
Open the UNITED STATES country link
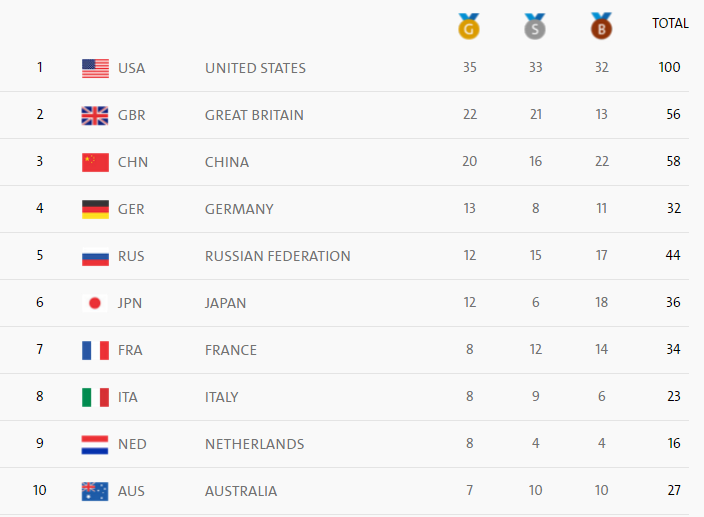[x=255, y=68]
